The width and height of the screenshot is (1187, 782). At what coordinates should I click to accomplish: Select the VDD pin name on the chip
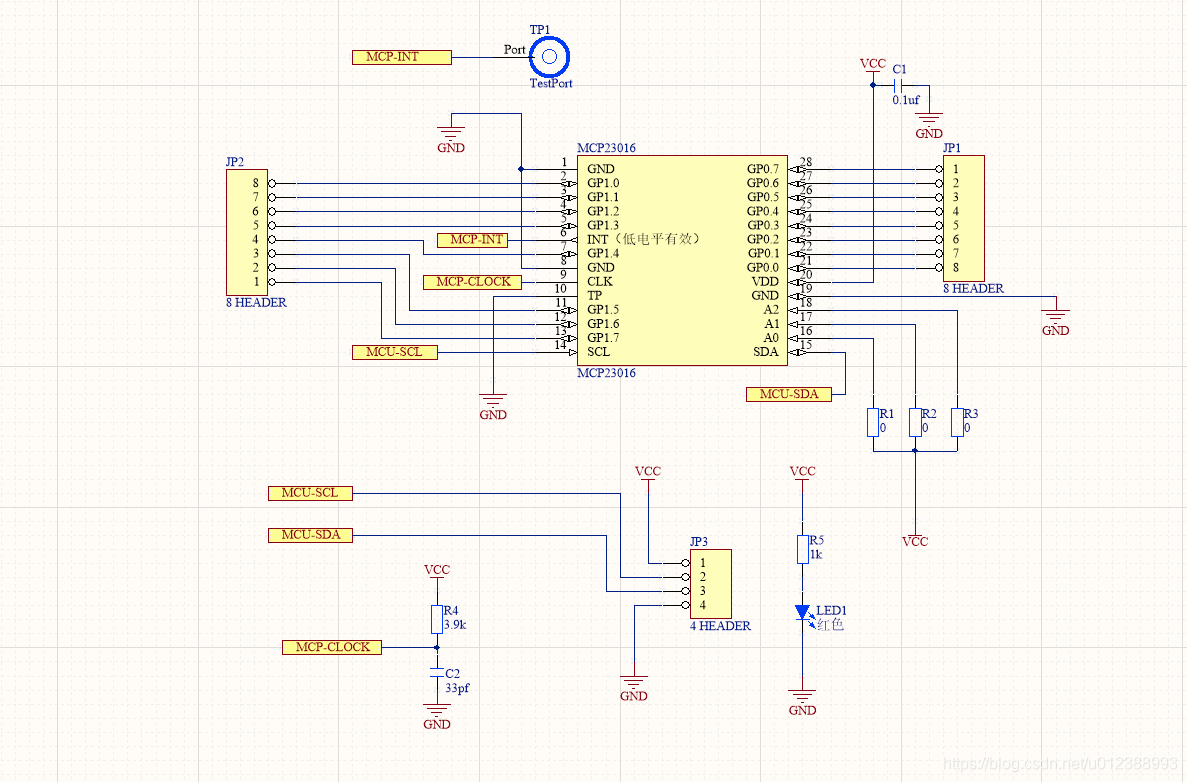[765, 282]
